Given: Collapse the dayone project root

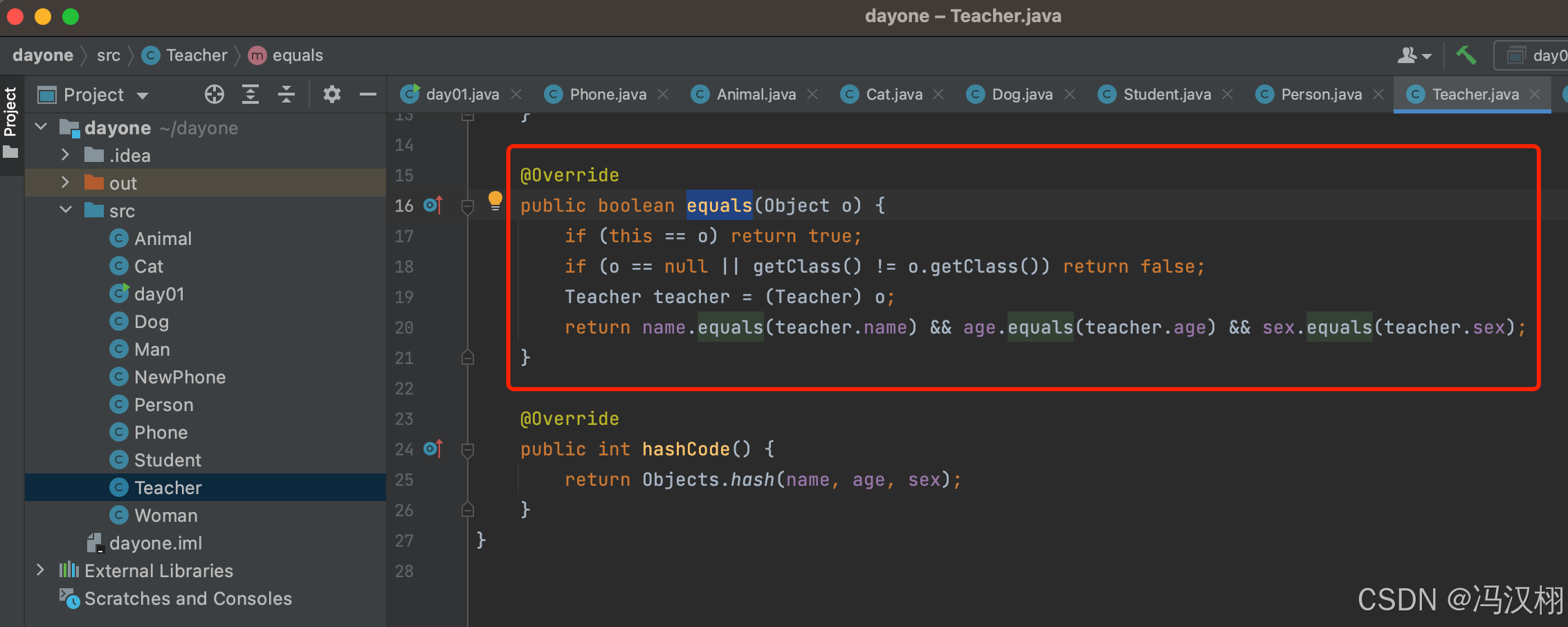Looking at the screenshot, I should [x=42, y=127].
